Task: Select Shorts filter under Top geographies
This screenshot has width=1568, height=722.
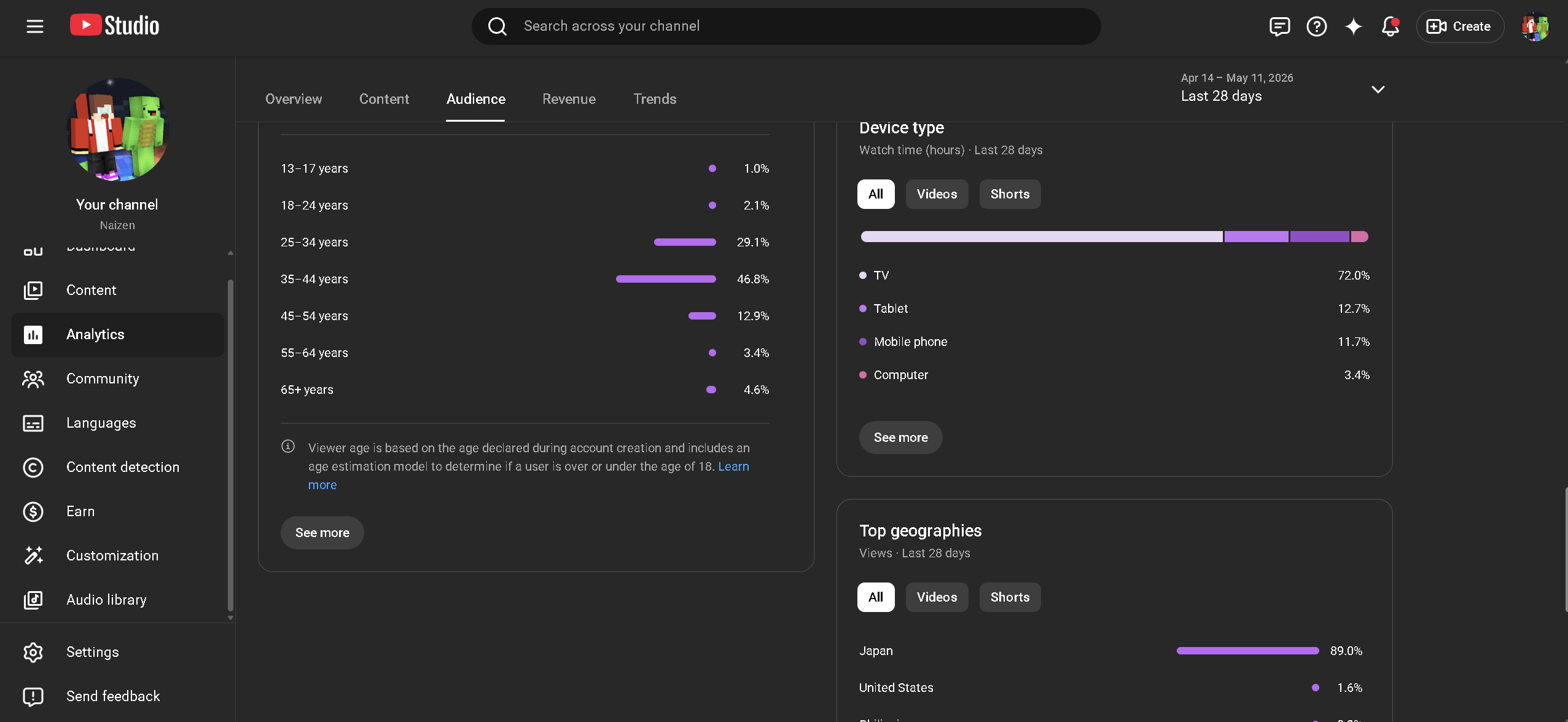Action: click(x=1010, y=597)
